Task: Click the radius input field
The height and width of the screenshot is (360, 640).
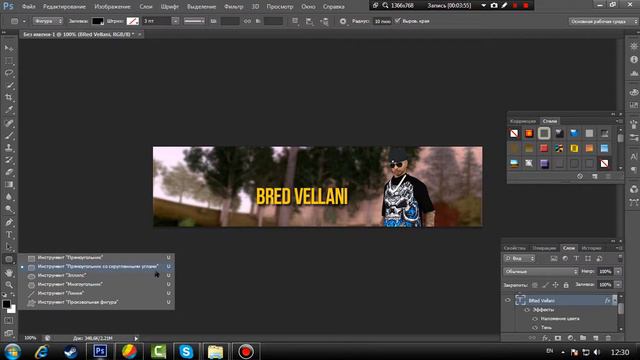Action: (382, 21)
